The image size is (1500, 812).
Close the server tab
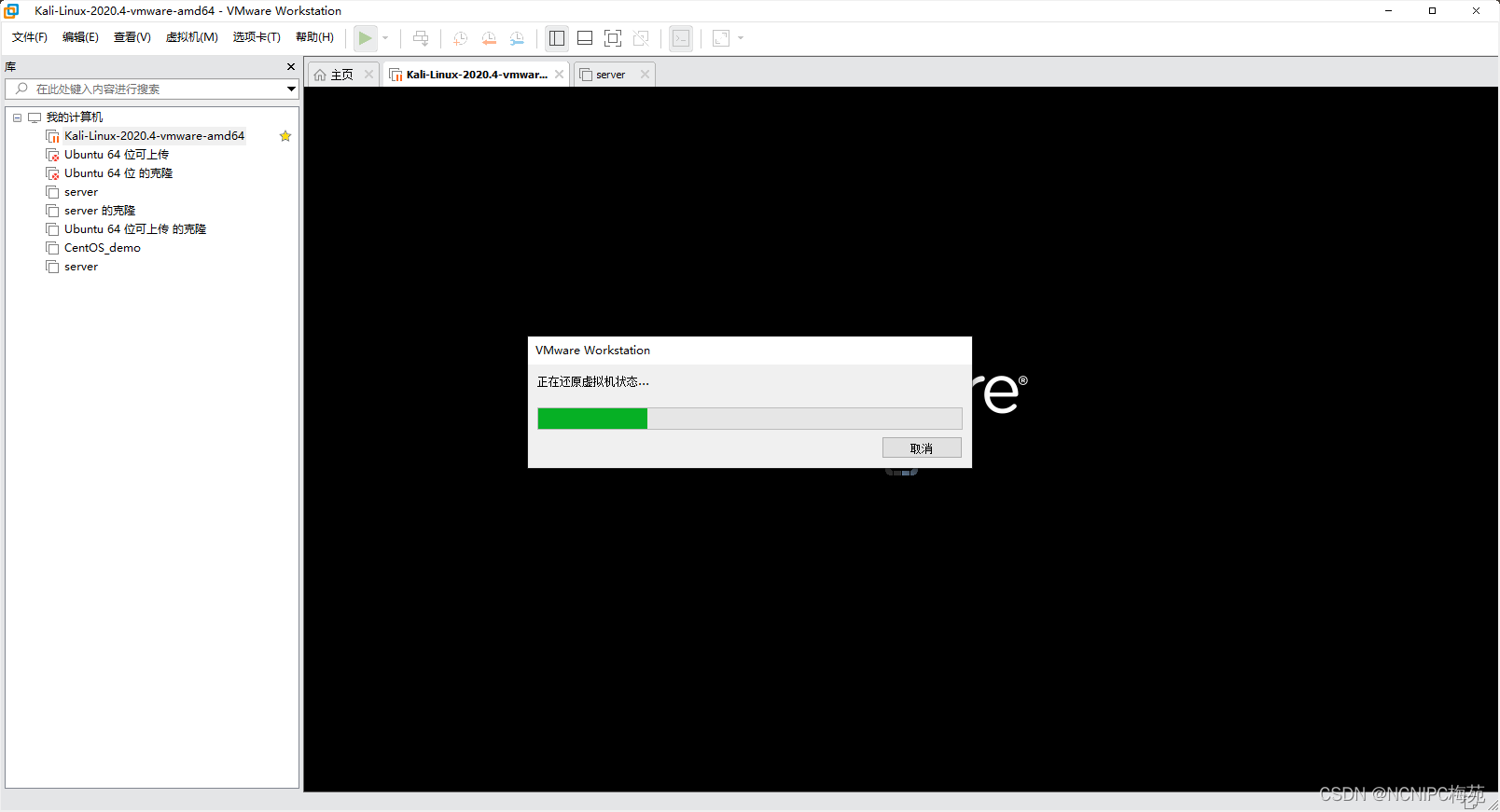coord(645,75)
